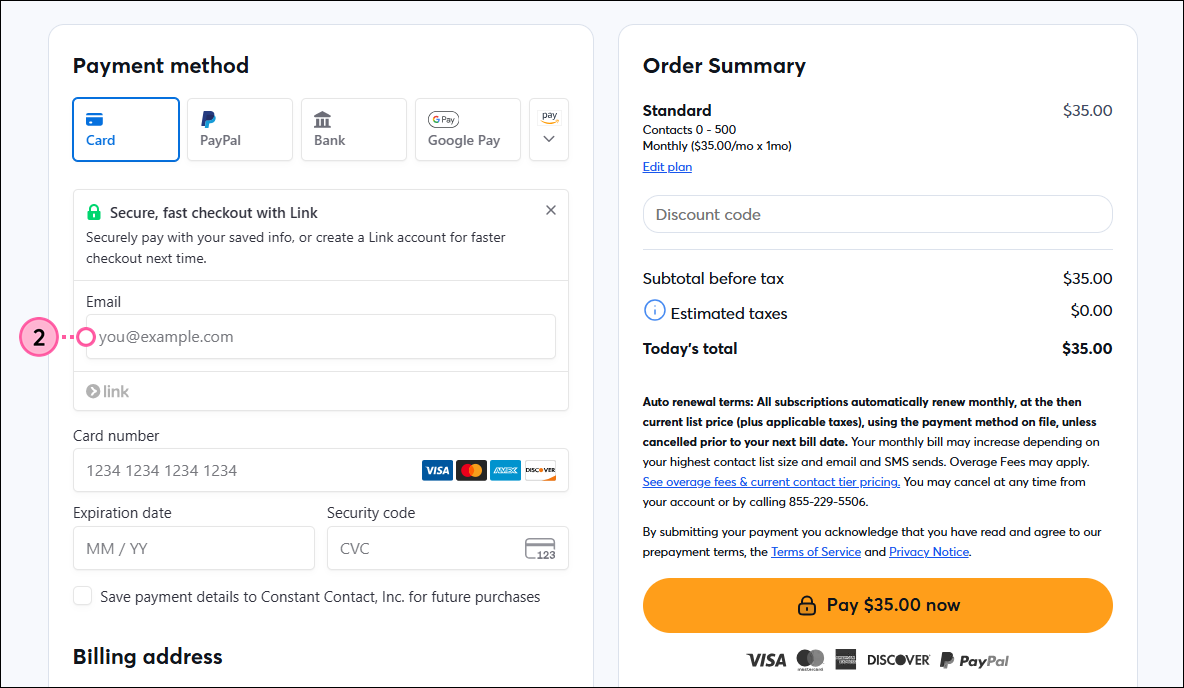1184x688 pixels.
Task: Select the Visa icon in card number field
Action: click(x=437, y=470)
